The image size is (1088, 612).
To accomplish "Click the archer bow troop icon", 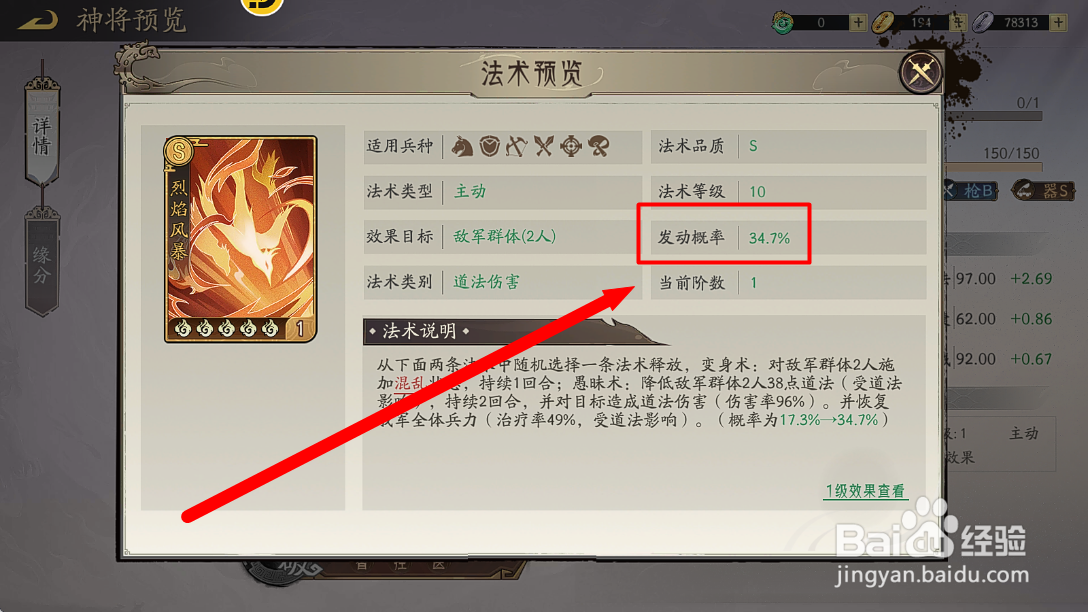I will [516, 146].
